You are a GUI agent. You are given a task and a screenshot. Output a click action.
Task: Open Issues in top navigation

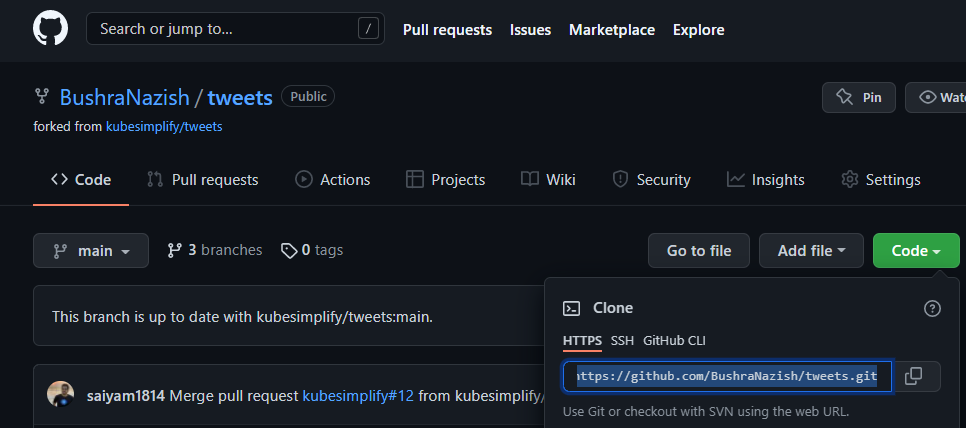pyautogui.click(x=530, y=30)
